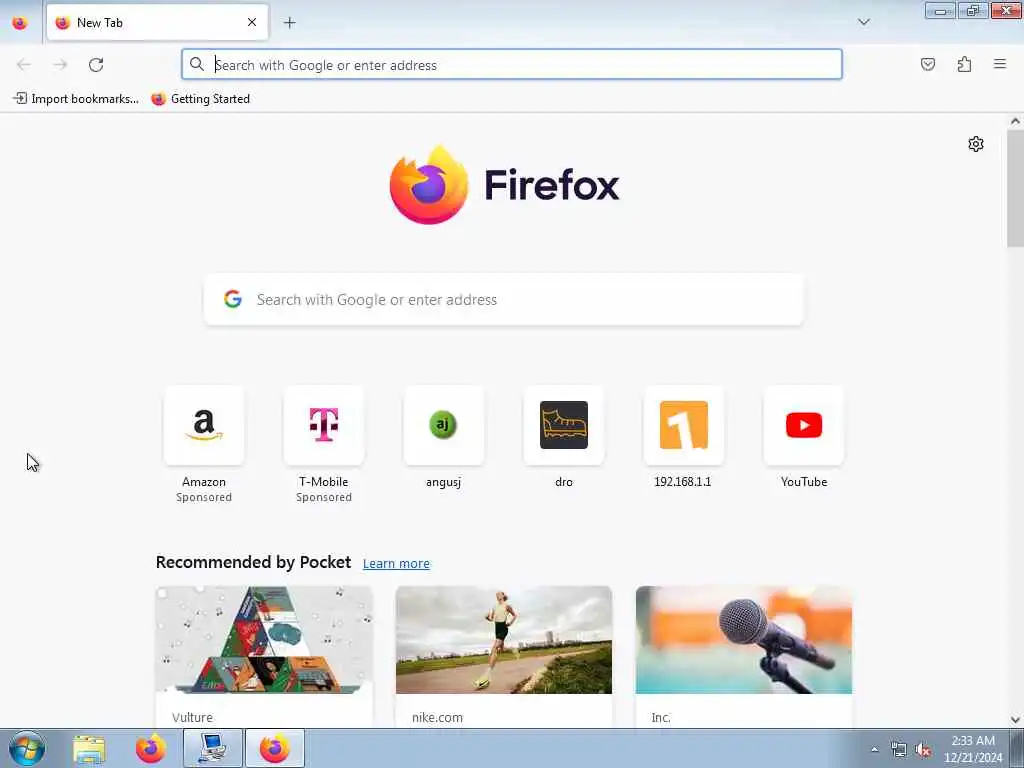Screen dimensions: 1024x768
Task: Reload the current page
Action: [x=96, y=65]
